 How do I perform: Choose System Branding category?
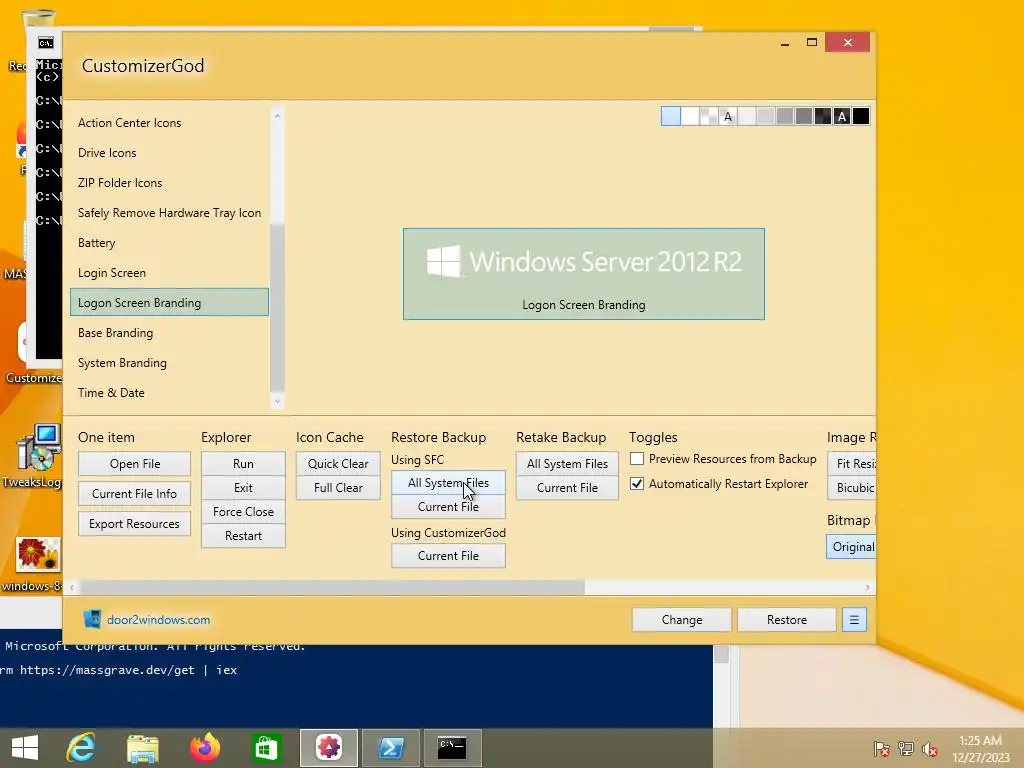coord(169,363)
